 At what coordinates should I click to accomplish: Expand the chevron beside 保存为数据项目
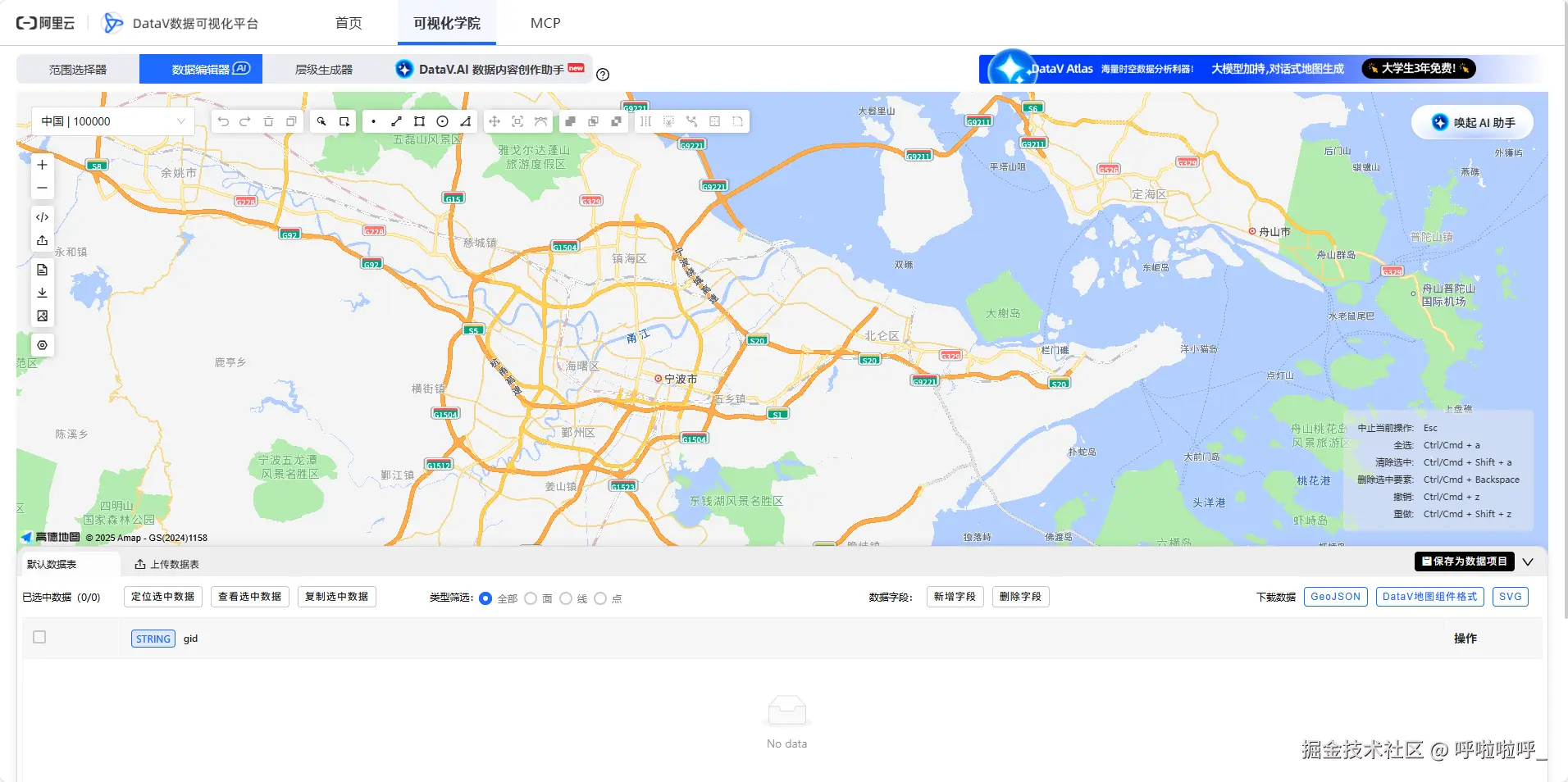tap(1528, 561)
